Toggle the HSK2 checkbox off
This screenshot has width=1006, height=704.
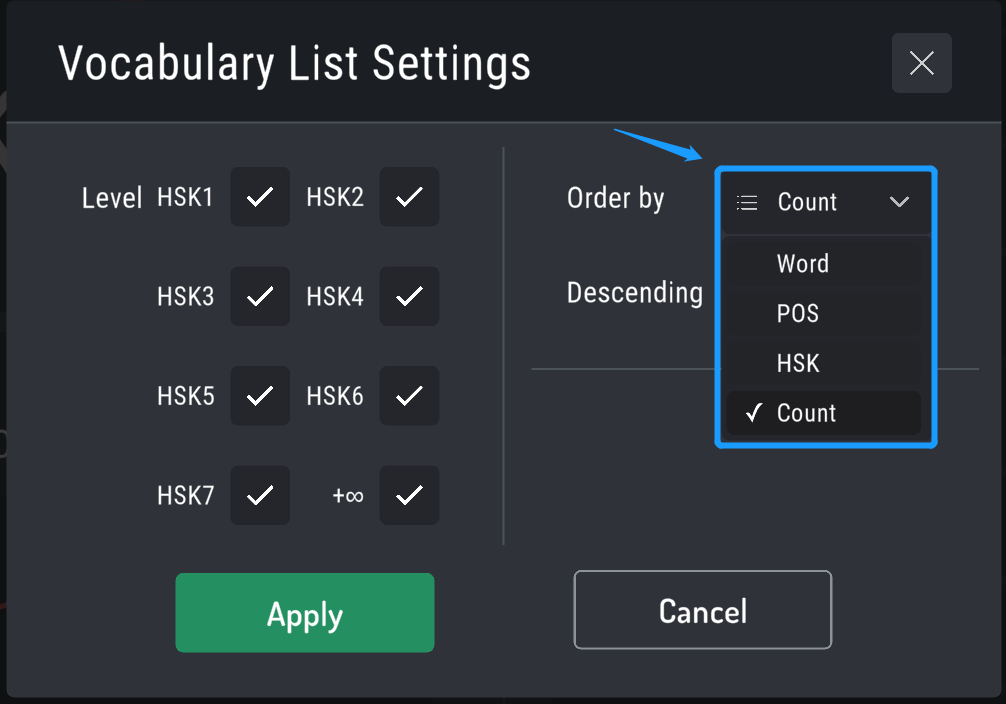(x=409, y=197)
